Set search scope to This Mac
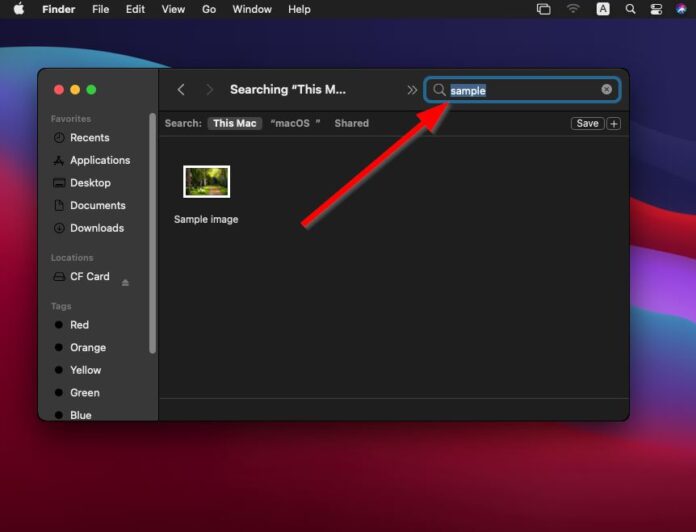Image resolution: width=696 pixels, height=532 pixels. click(x=234, y=123)
